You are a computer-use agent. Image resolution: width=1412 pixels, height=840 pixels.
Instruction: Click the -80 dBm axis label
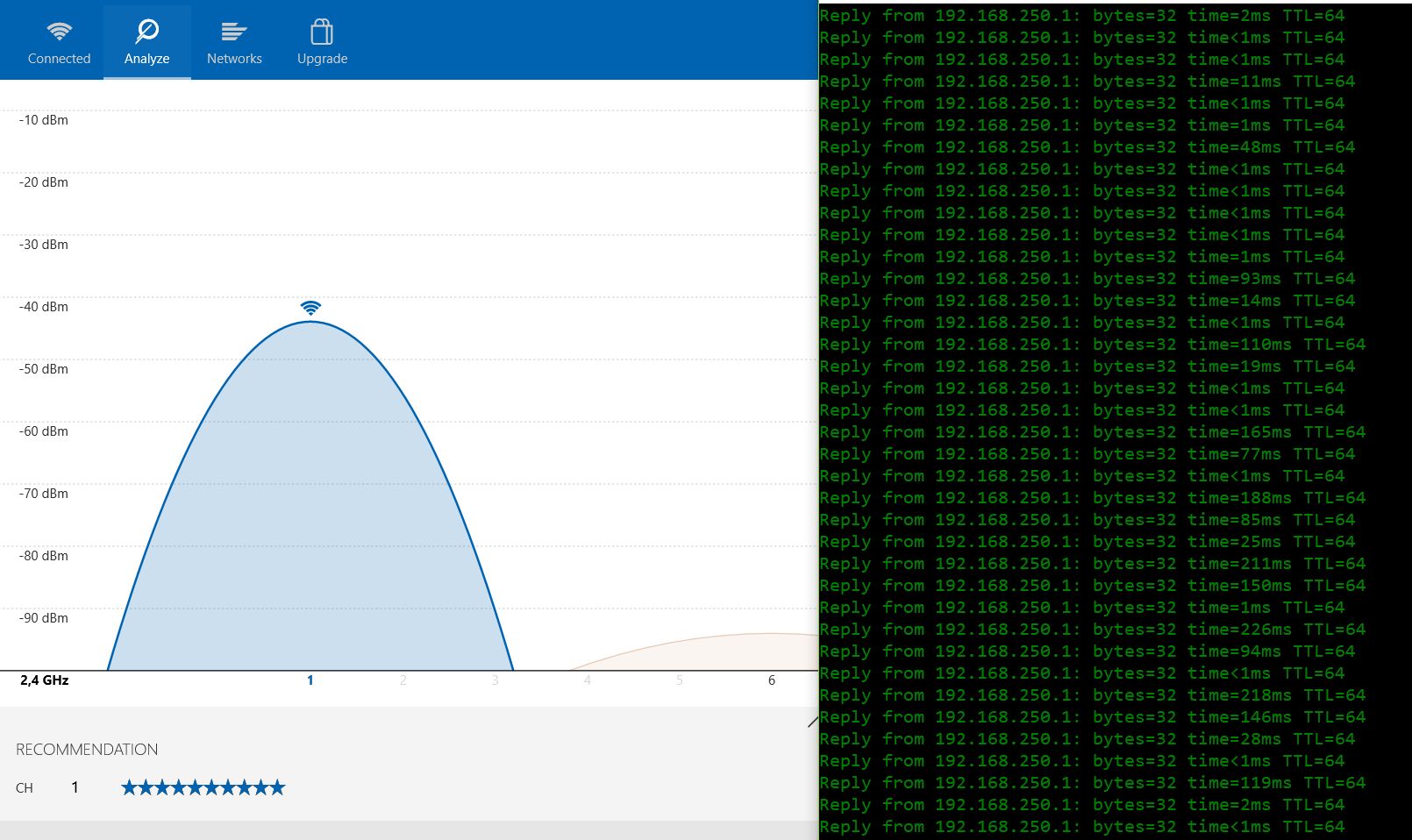click(43, 556)
